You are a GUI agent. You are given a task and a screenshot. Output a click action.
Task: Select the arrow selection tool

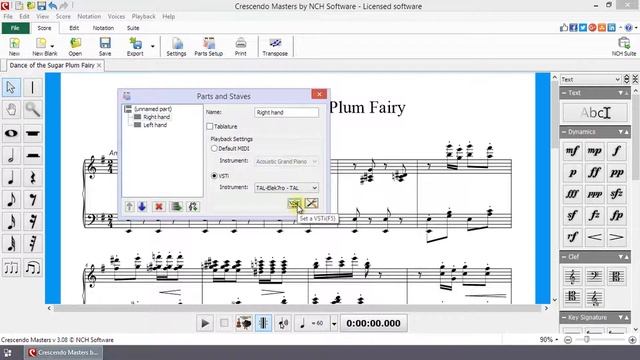click(11, 87)
